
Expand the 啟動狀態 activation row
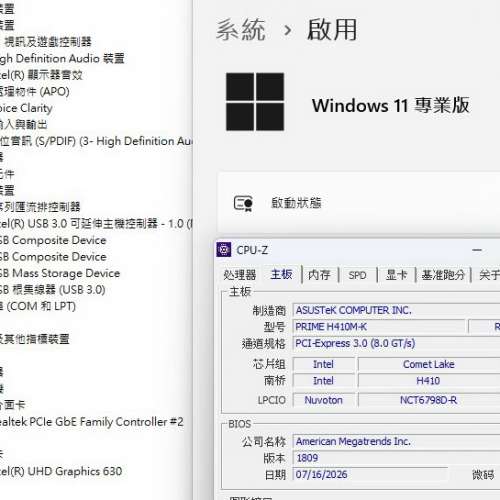(359, 203)
